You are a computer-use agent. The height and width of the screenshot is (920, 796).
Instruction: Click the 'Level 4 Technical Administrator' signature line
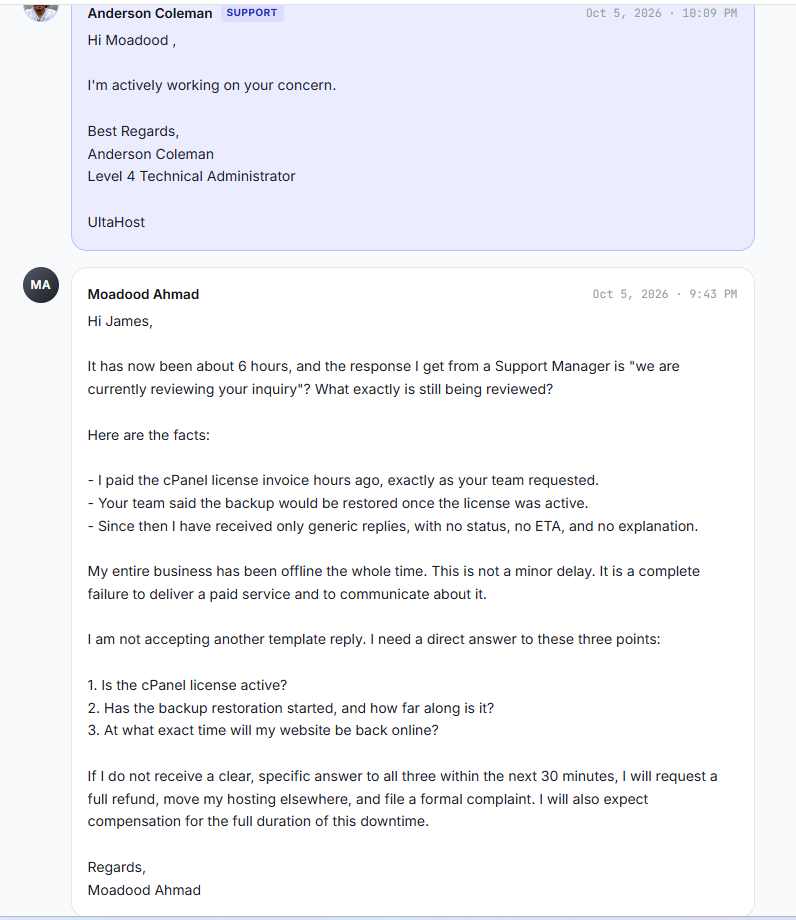(191, 177)
